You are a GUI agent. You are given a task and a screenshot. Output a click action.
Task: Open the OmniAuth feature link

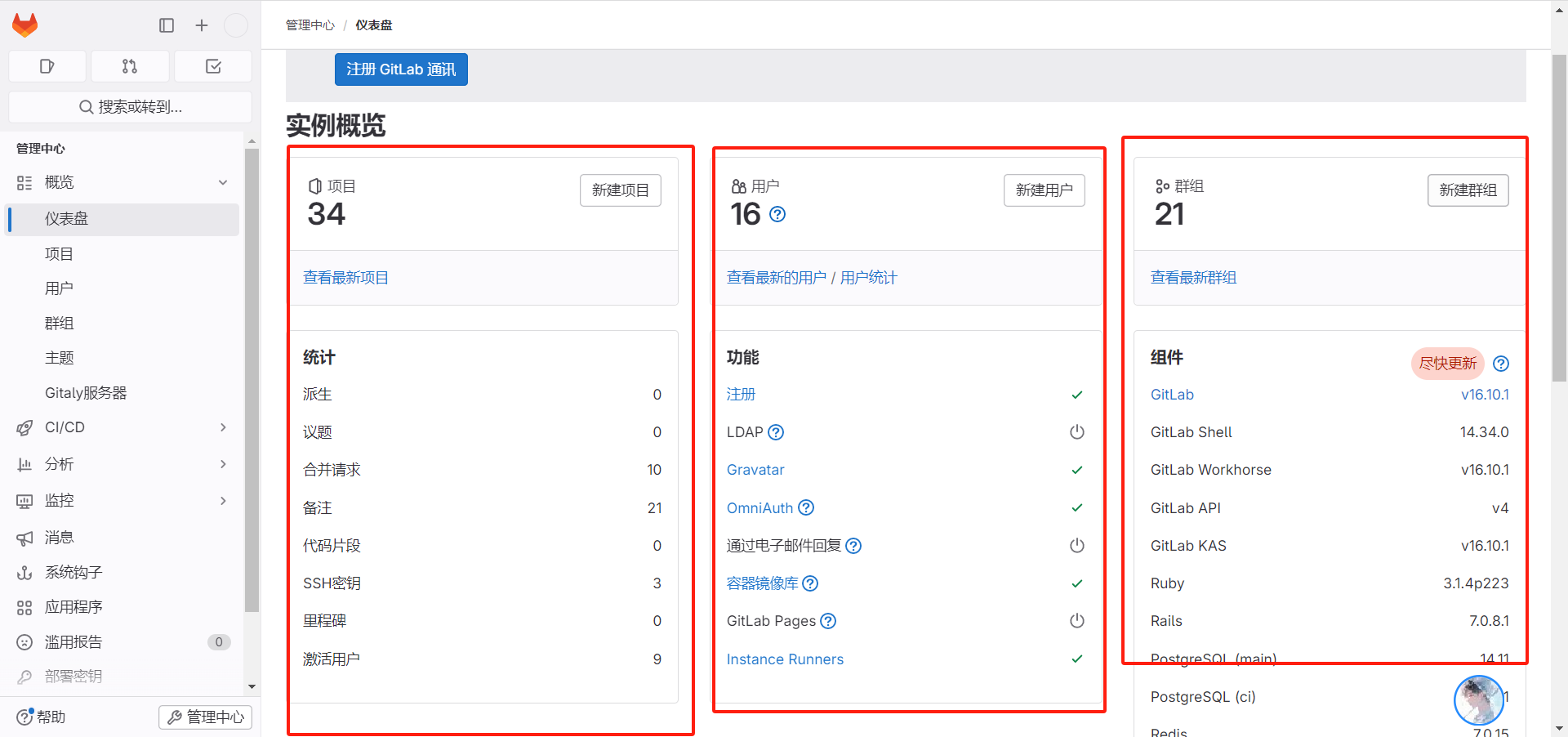pos(759,508)
